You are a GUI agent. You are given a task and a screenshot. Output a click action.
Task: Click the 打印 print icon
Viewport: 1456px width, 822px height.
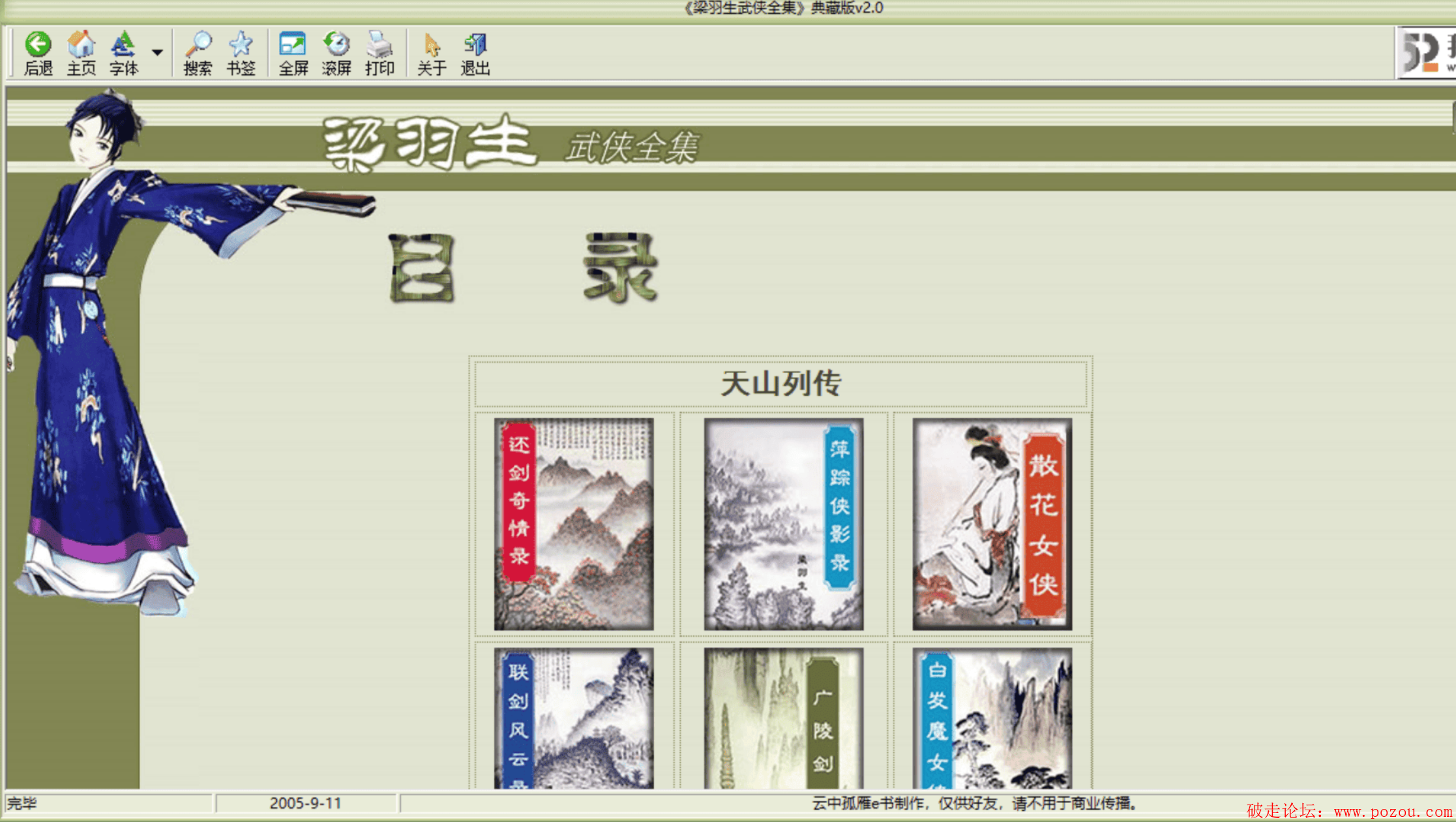(379, 53)
